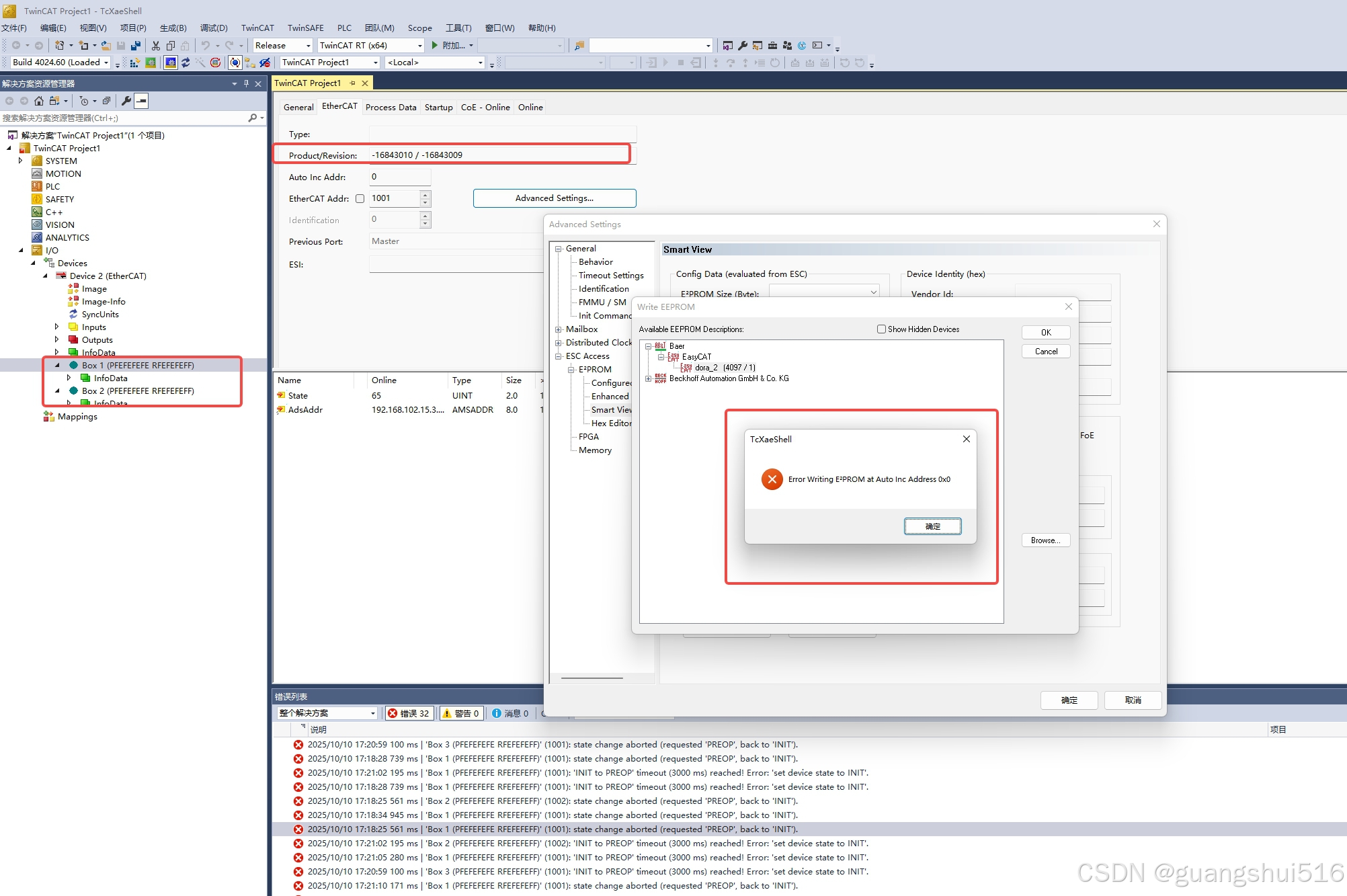Open the Release configuration dropdown
Viewport: 1347px width, 896px height.
point(308,46)
